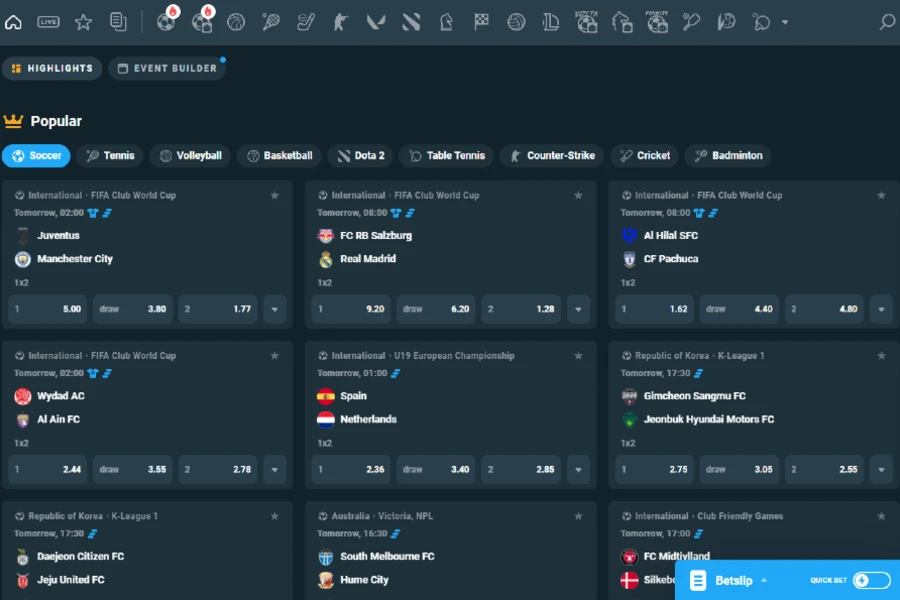Viewport: 900px width, 600px height.
Task: Expand extra odds for Wydad AC vs Al Ain
Action: coord(274,469)
